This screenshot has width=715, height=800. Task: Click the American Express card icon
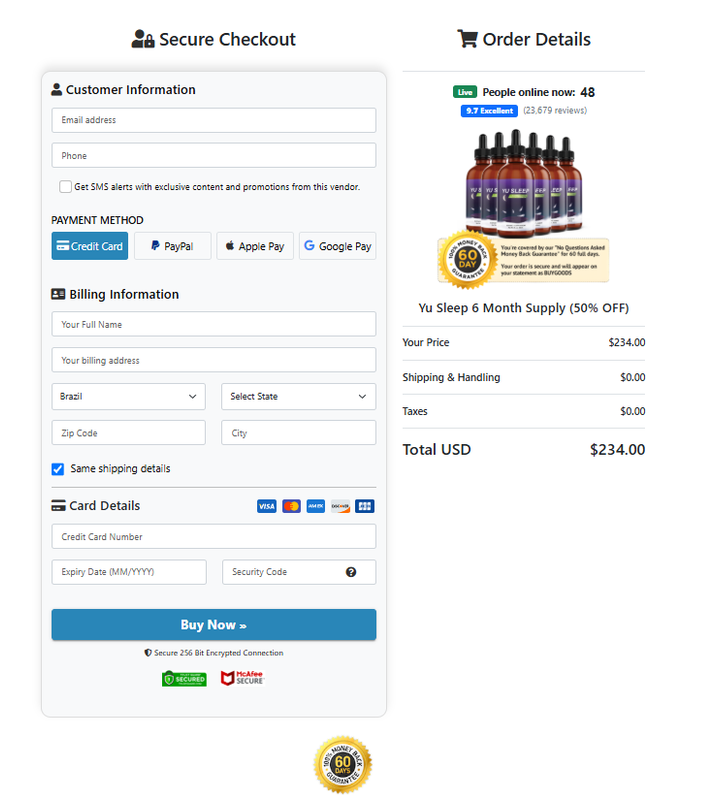(x=316, y=506)
